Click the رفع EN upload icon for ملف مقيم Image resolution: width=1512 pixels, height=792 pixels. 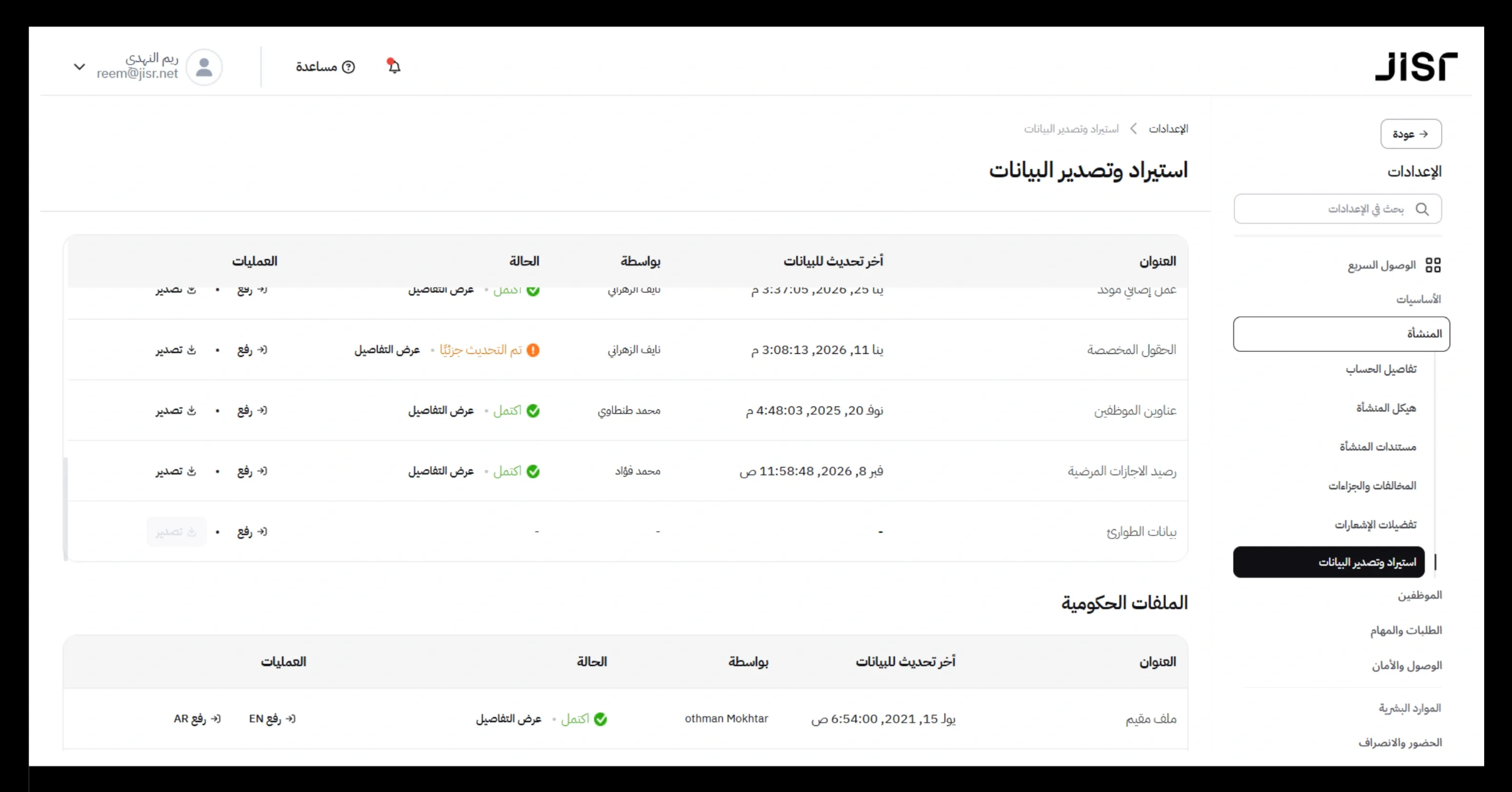271,719
